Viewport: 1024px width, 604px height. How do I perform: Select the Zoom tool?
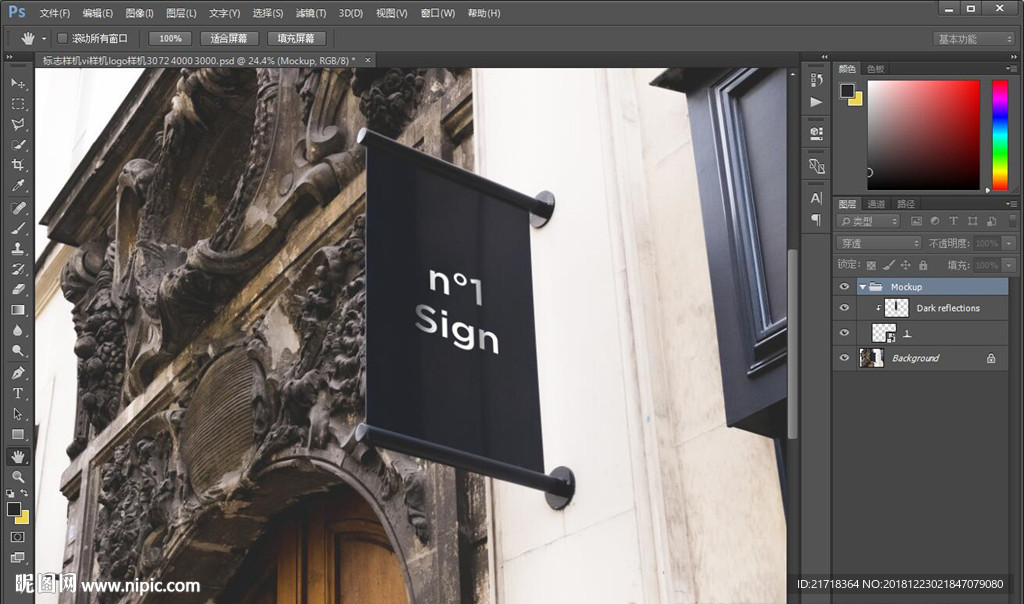(18, 477)
